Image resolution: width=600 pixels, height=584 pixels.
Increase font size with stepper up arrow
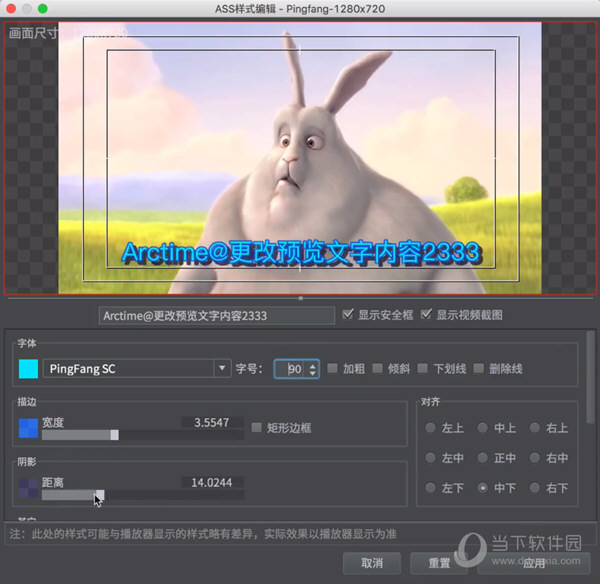click(x=313, y=365)
